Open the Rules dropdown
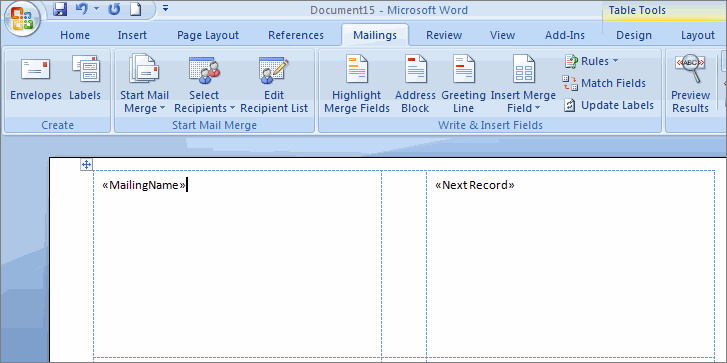 (591, 61)
